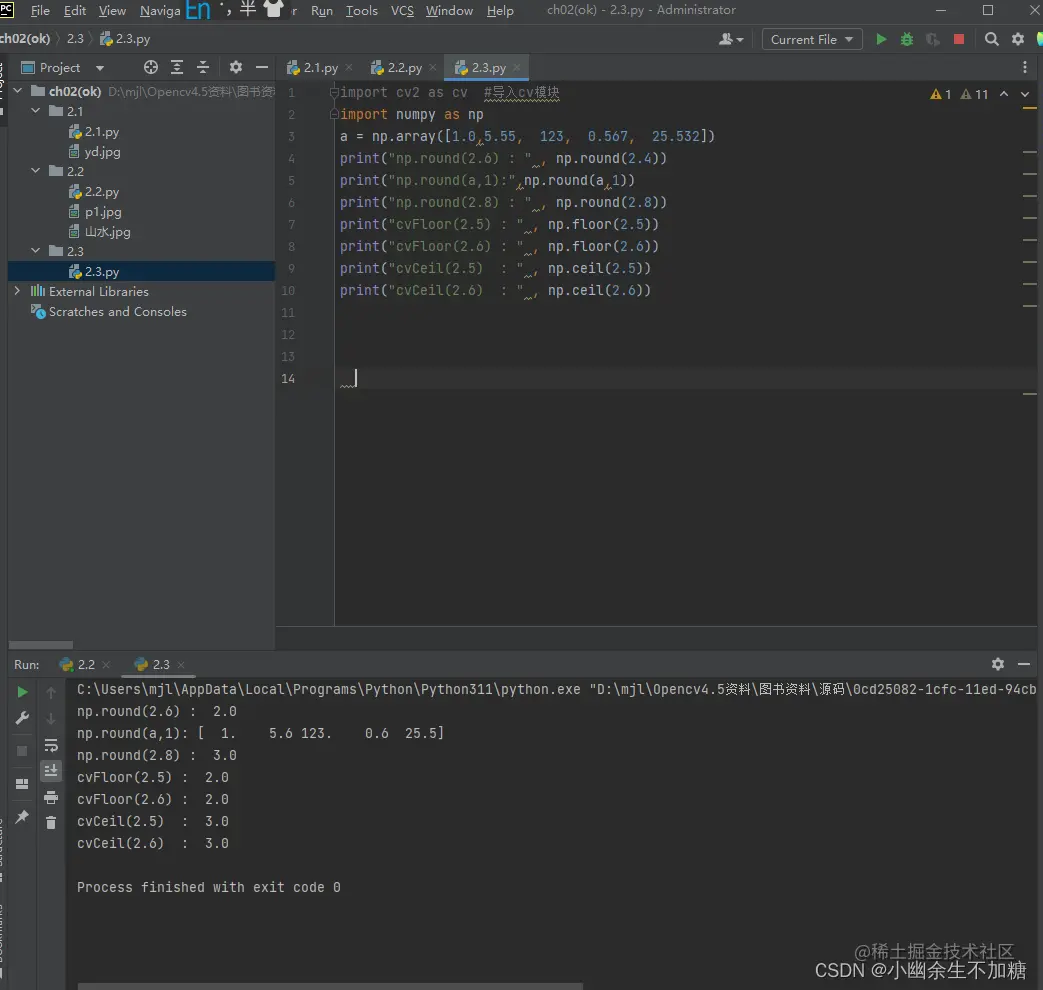Open the Help menu
This screenshot has height=990, width=1043.
point(500,11)
